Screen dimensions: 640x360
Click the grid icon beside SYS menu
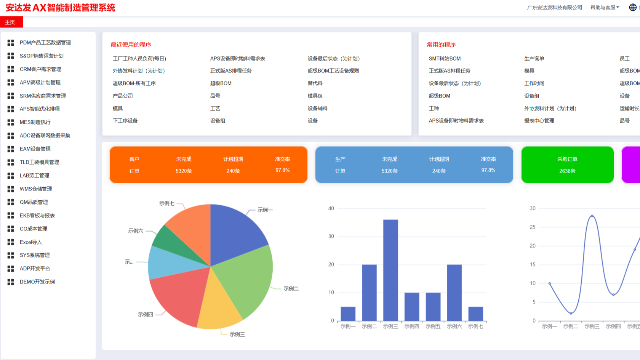pos(11,255)
